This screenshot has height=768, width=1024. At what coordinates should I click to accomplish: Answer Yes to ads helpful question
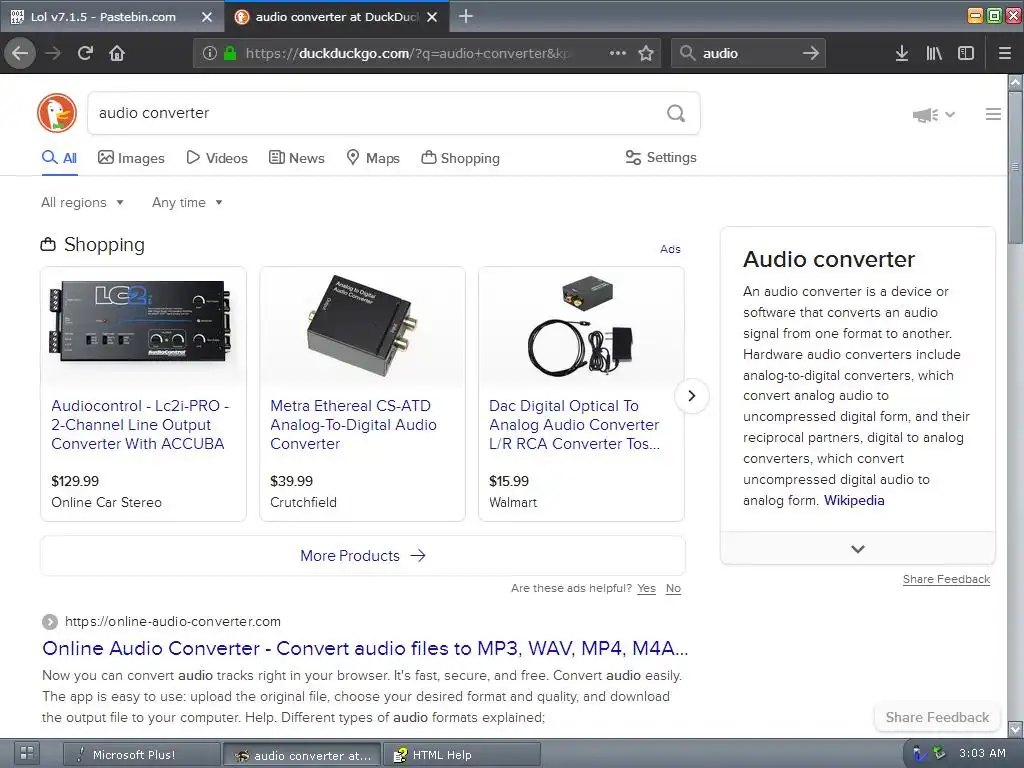coord(647,588)
